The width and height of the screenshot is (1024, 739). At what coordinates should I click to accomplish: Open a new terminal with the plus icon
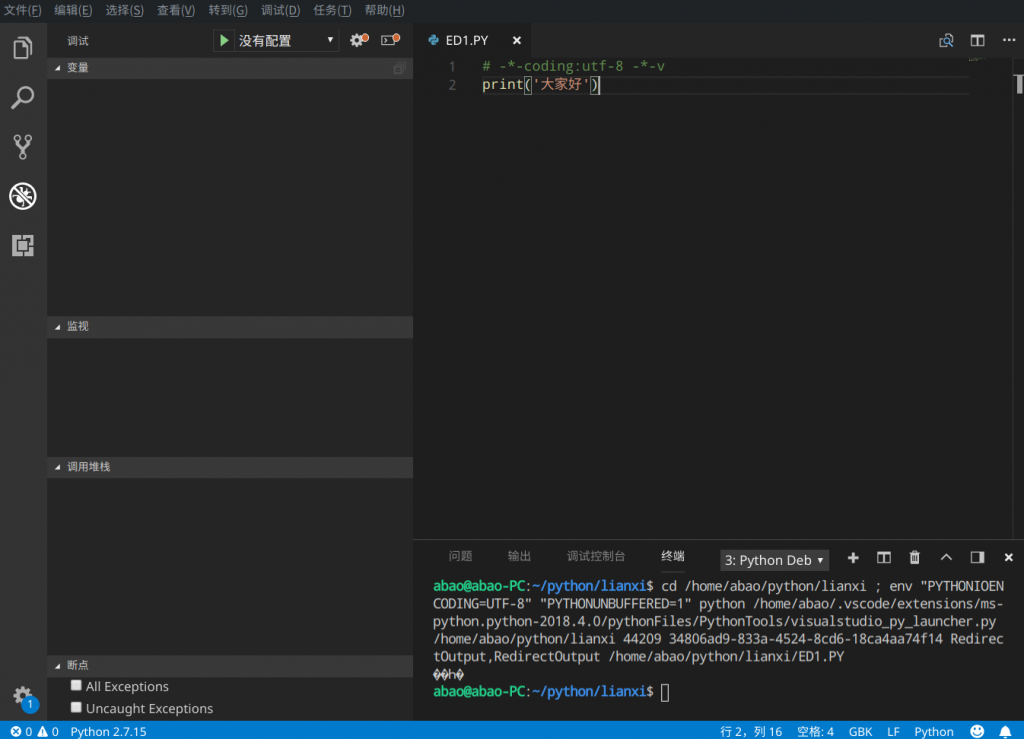[x=852, y=557]
